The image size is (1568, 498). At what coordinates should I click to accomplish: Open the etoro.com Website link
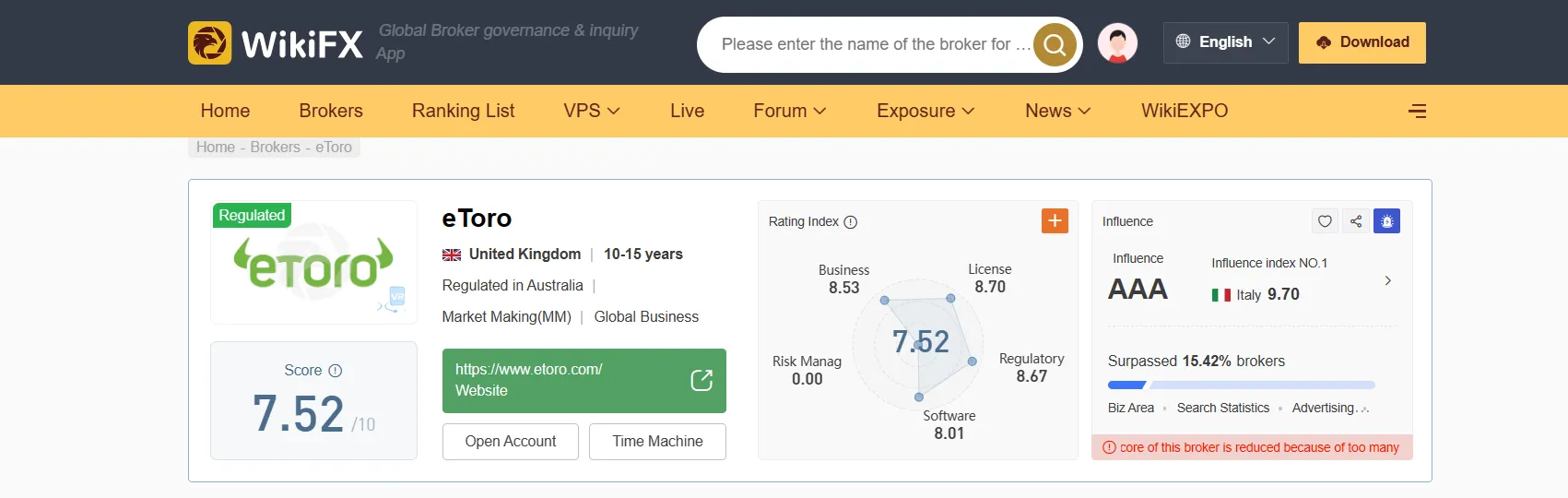[584, 381]
